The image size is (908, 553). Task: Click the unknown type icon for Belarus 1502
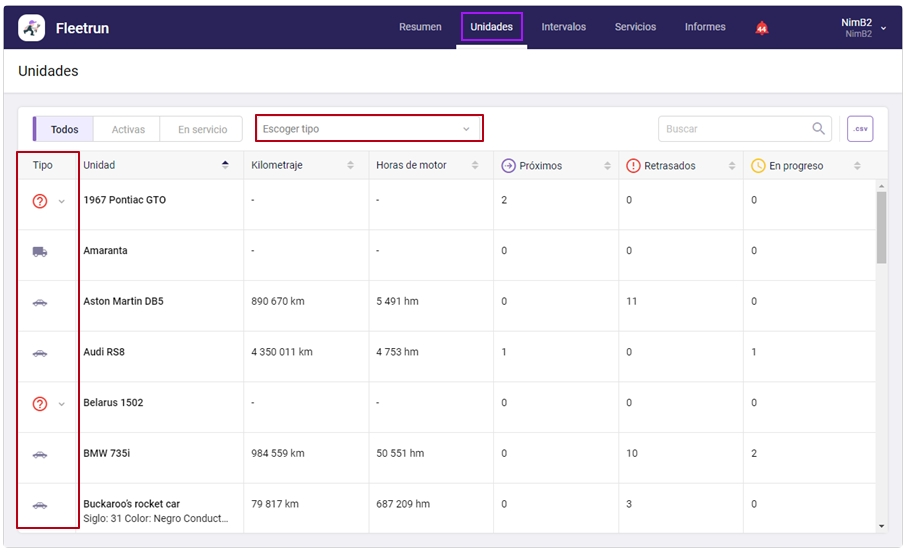(x=39, y=404)
